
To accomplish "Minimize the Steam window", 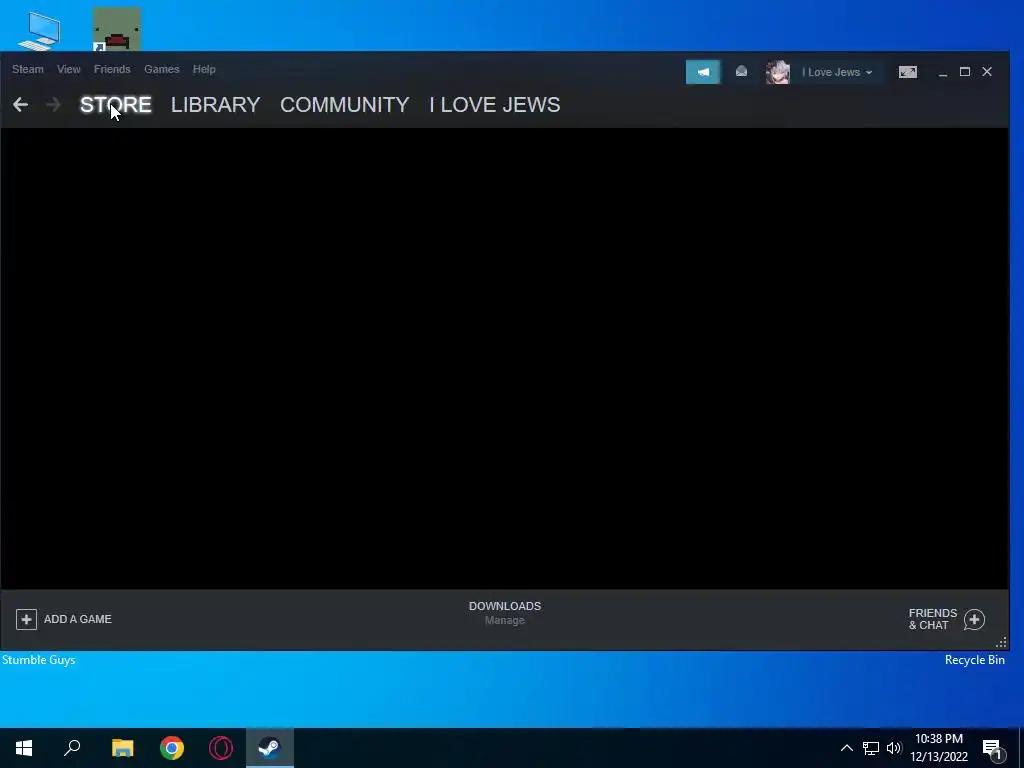I will click(942, 72).
